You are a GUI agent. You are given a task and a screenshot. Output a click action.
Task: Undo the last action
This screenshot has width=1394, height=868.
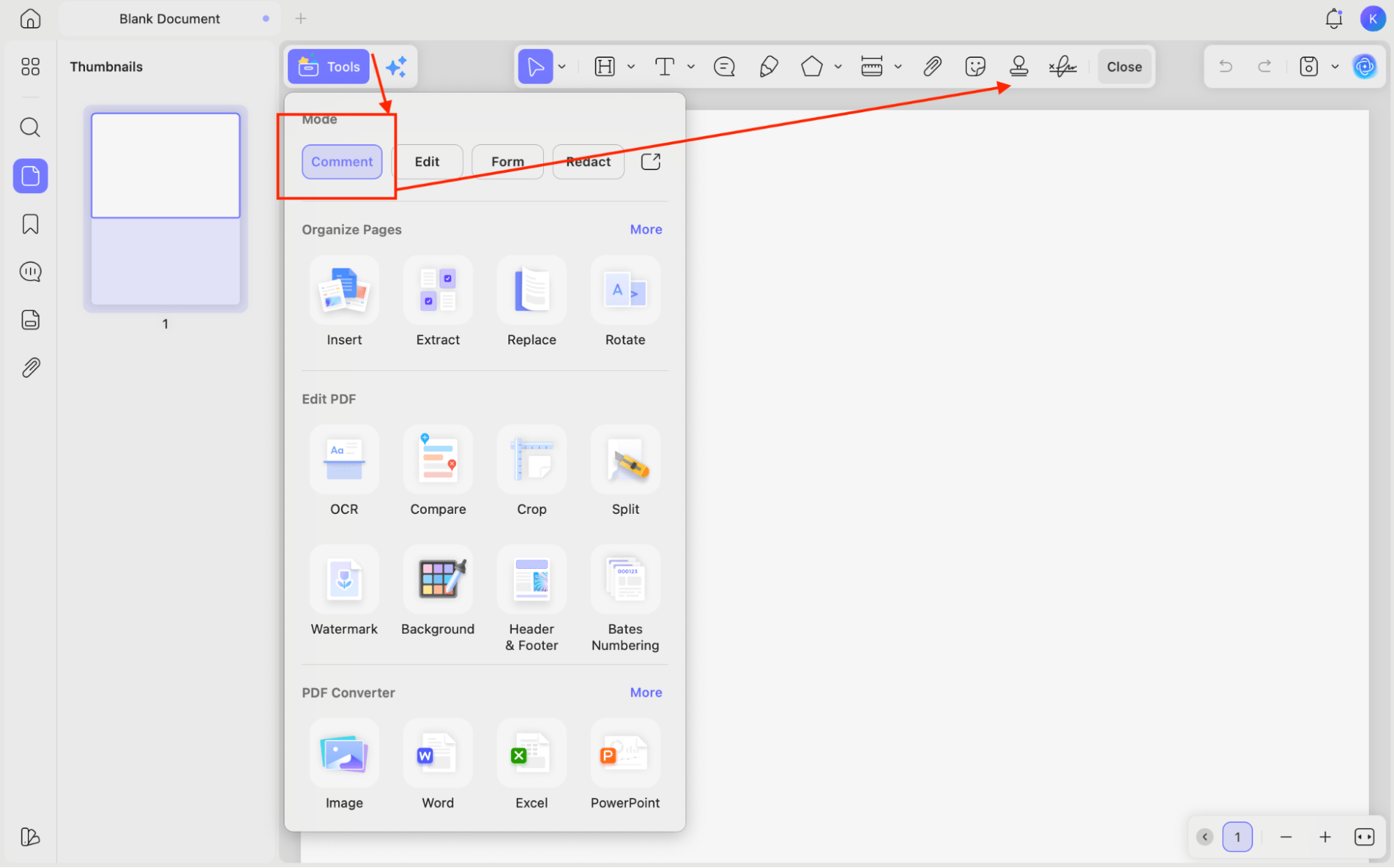pos(1225,67)
